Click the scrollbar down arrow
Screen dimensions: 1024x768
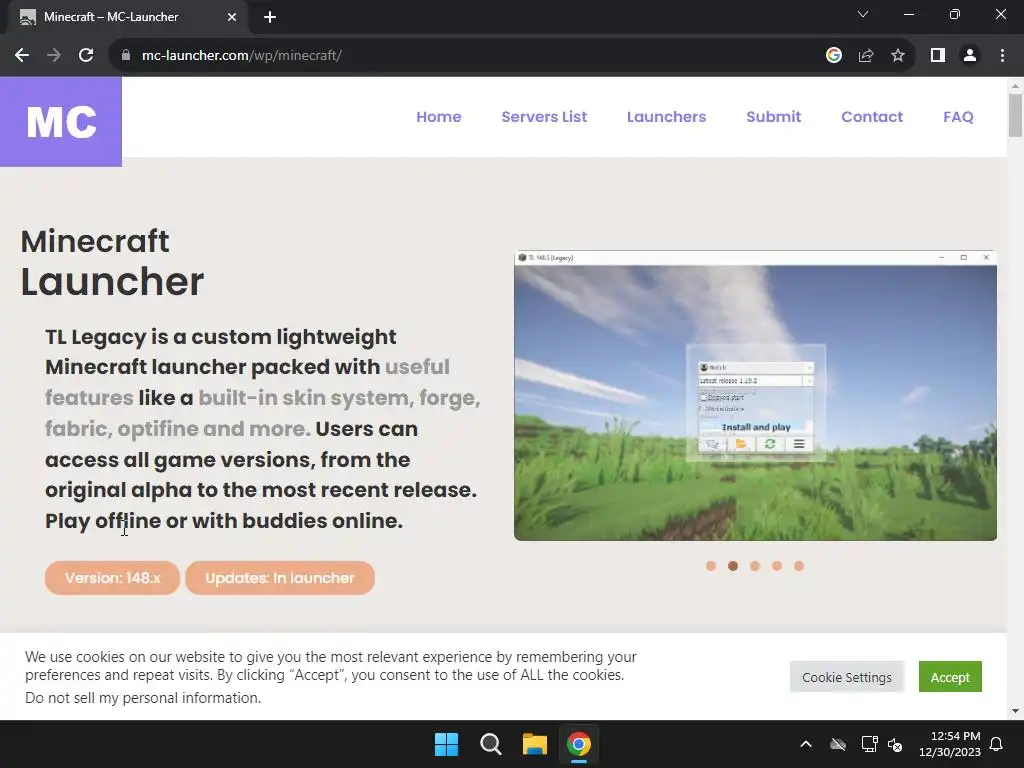(1015, 711)
